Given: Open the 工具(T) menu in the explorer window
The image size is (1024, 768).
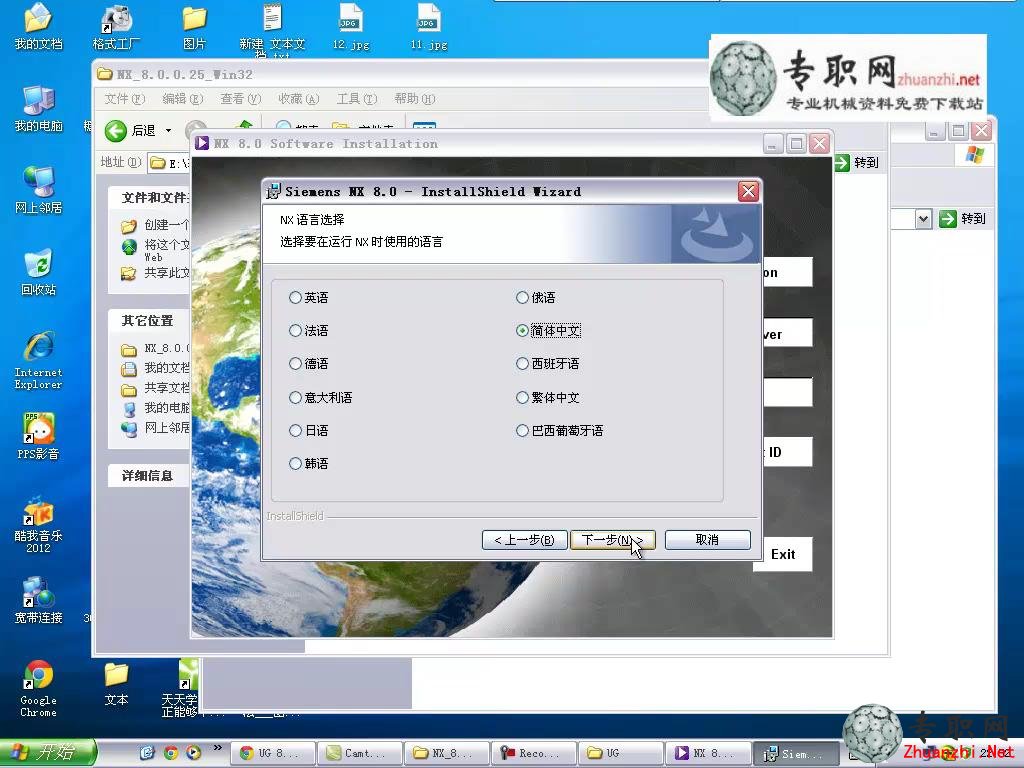Looking at the screenshot, I should (357, 99).
